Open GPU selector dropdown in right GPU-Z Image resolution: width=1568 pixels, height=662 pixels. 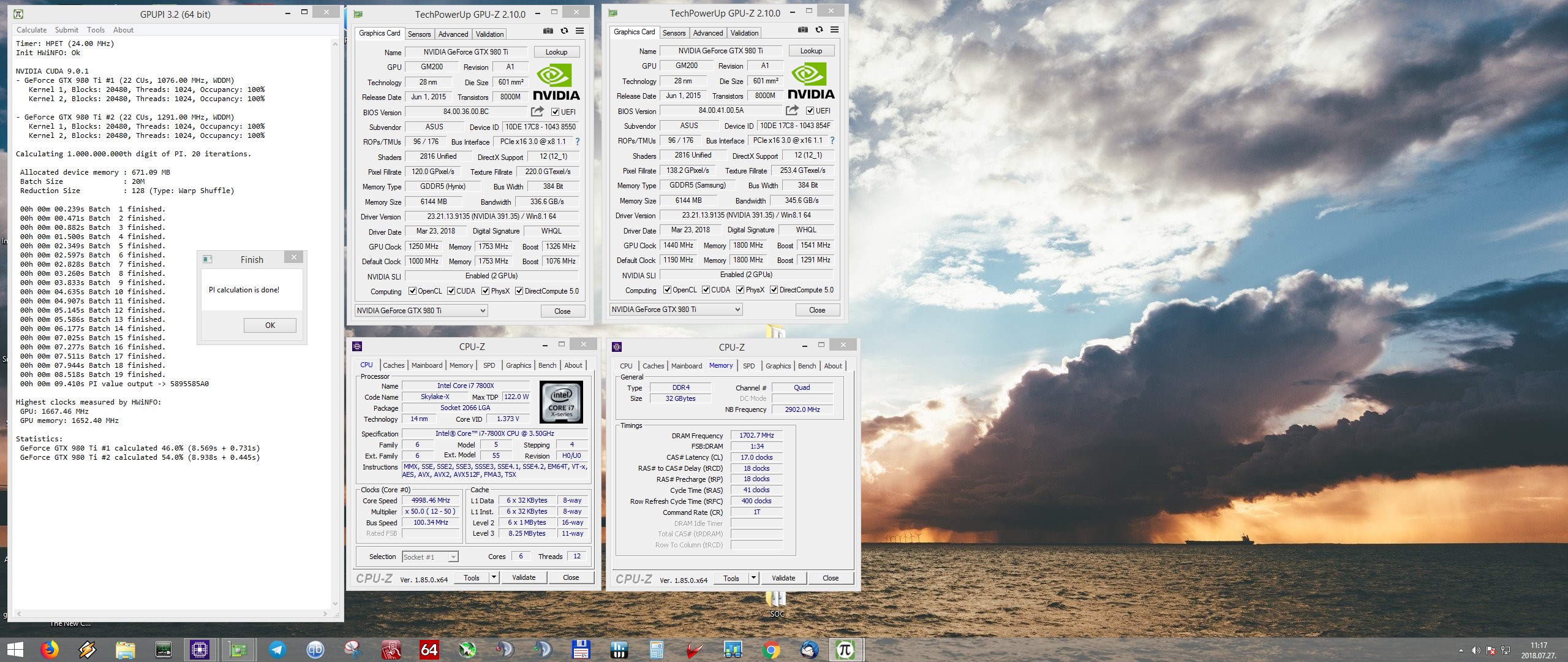click(676, 310)
